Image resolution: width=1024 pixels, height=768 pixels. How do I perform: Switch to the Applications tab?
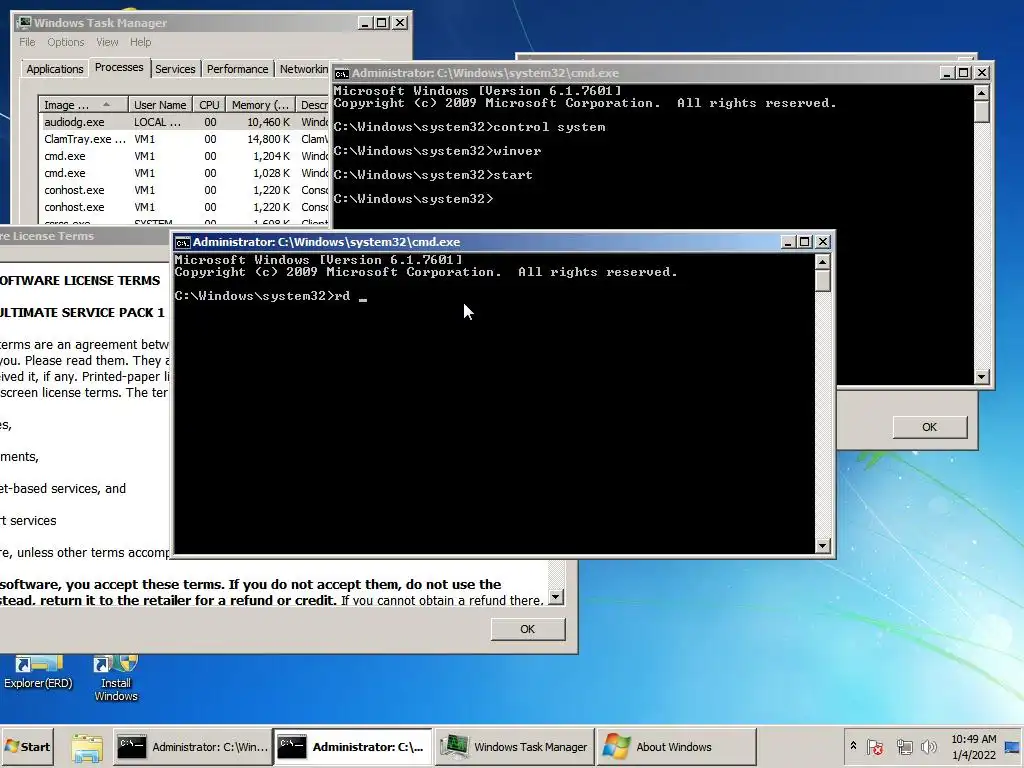tap(55, 69)
